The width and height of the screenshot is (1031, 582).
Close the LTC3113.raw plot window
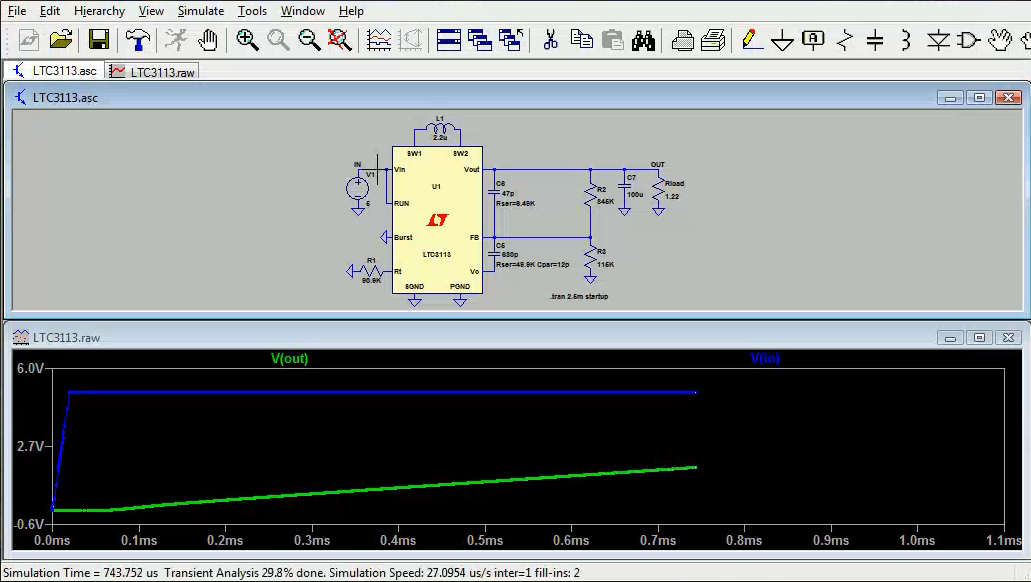[1008, 337]
